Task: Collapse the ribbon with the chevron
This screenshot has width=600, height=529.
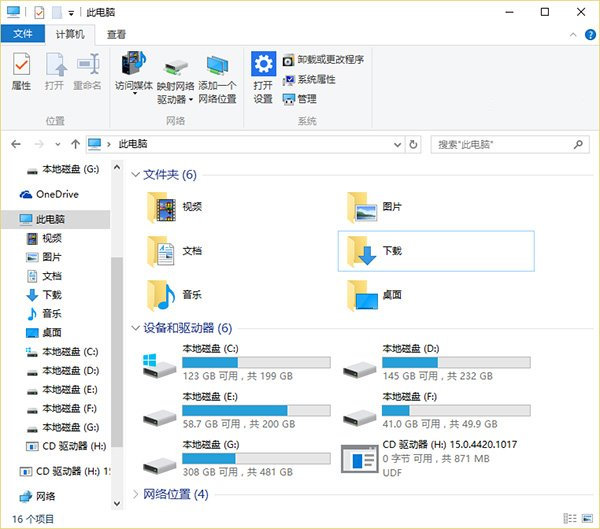Action: tap(573, 35)
